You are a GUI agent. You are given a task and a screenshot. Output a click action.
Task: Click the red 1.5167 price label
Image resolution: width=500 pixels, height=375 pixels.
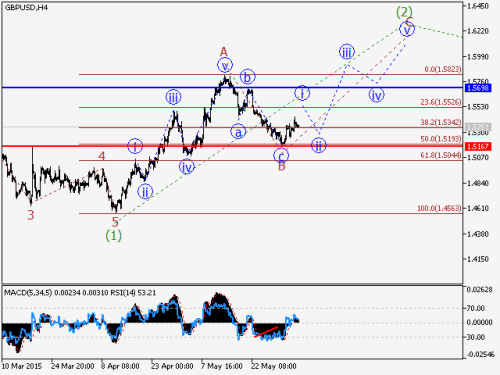(x=478, y=146)
